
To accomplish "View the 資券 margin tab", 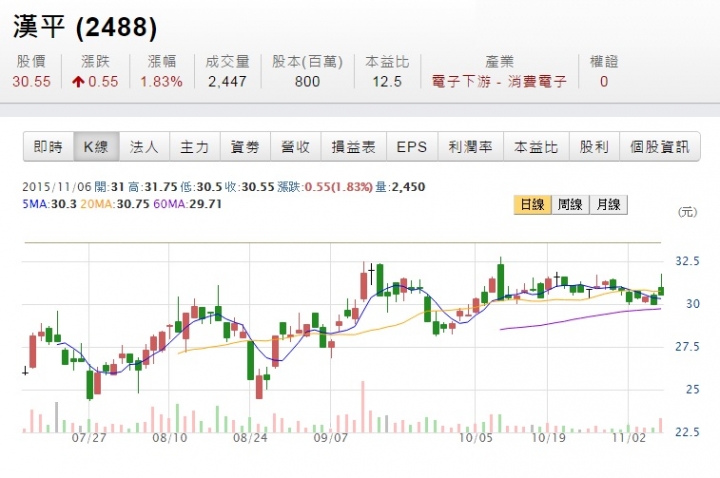I will (245, 147).
